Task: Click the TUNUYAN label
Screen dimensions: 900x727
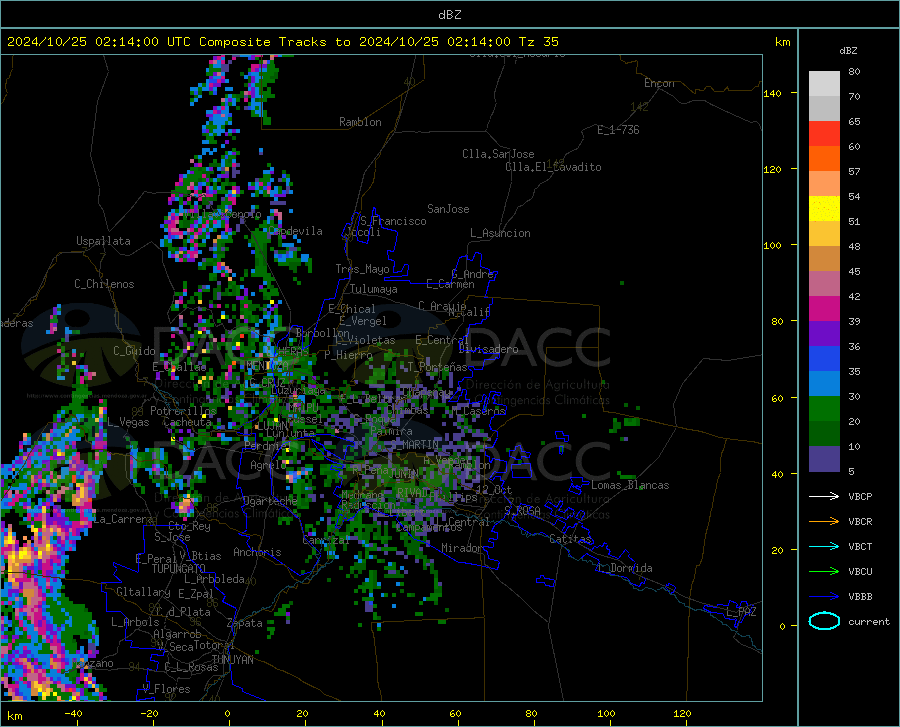Action: (232, 660)
